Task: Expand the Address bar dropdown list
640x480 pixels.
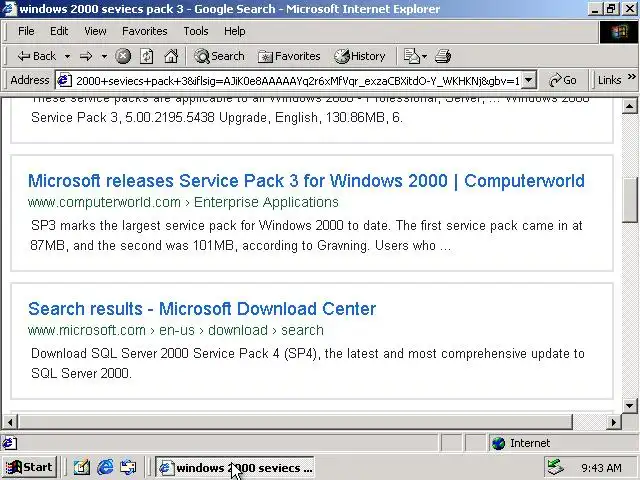Action: pyautogui.click(x=529, y=80)
